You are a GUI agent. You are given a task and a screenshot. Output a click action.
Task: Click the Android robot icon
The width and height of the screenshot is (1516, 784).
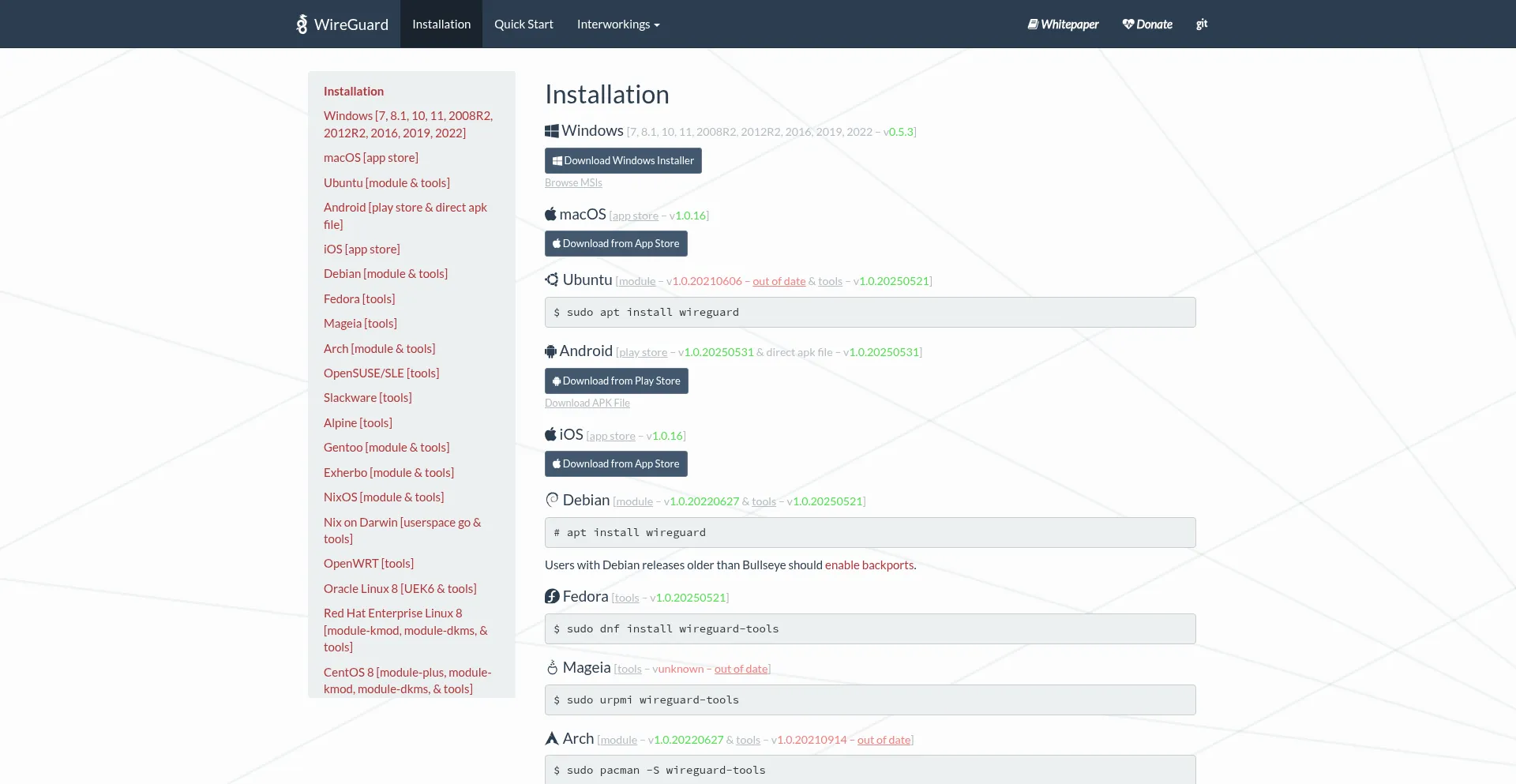(551, 351)
